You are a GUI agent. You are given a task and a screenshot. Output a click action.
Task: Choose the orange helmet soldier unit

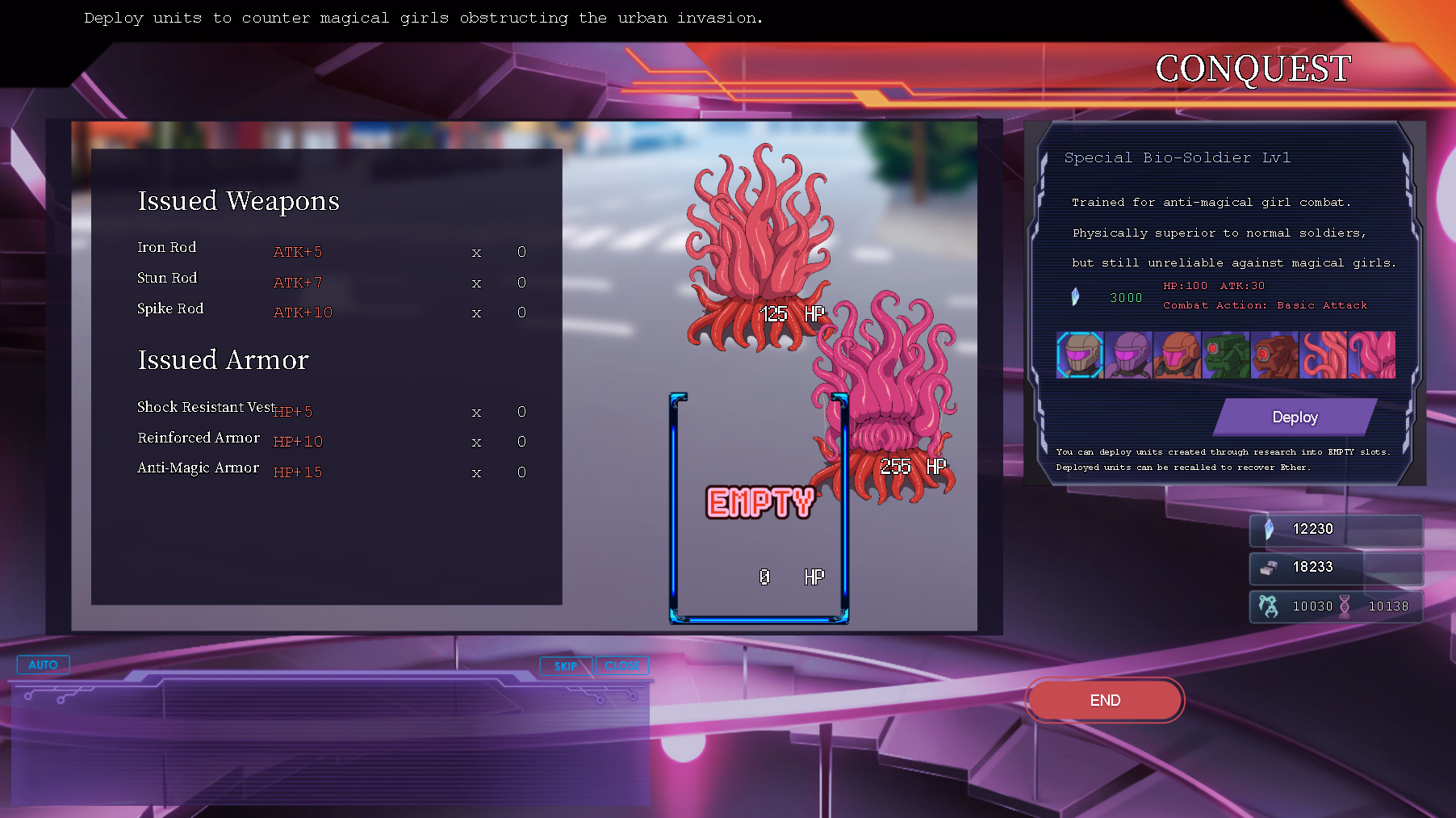point(1177,355)
